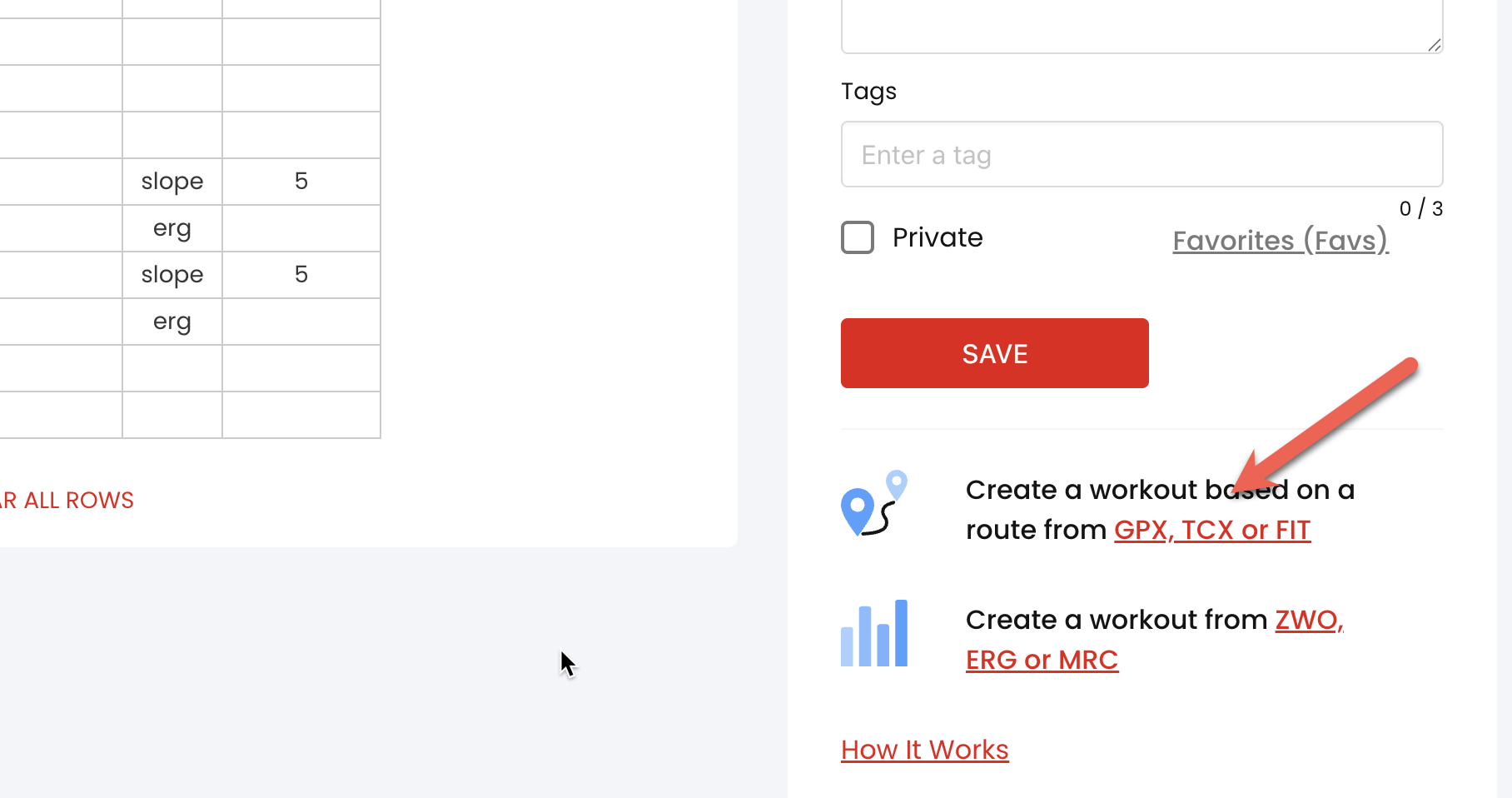The height and width of the screenshot is (798, 1512).
Task: Click the empty value cell beside first erg
Action: tap(301, 228)
